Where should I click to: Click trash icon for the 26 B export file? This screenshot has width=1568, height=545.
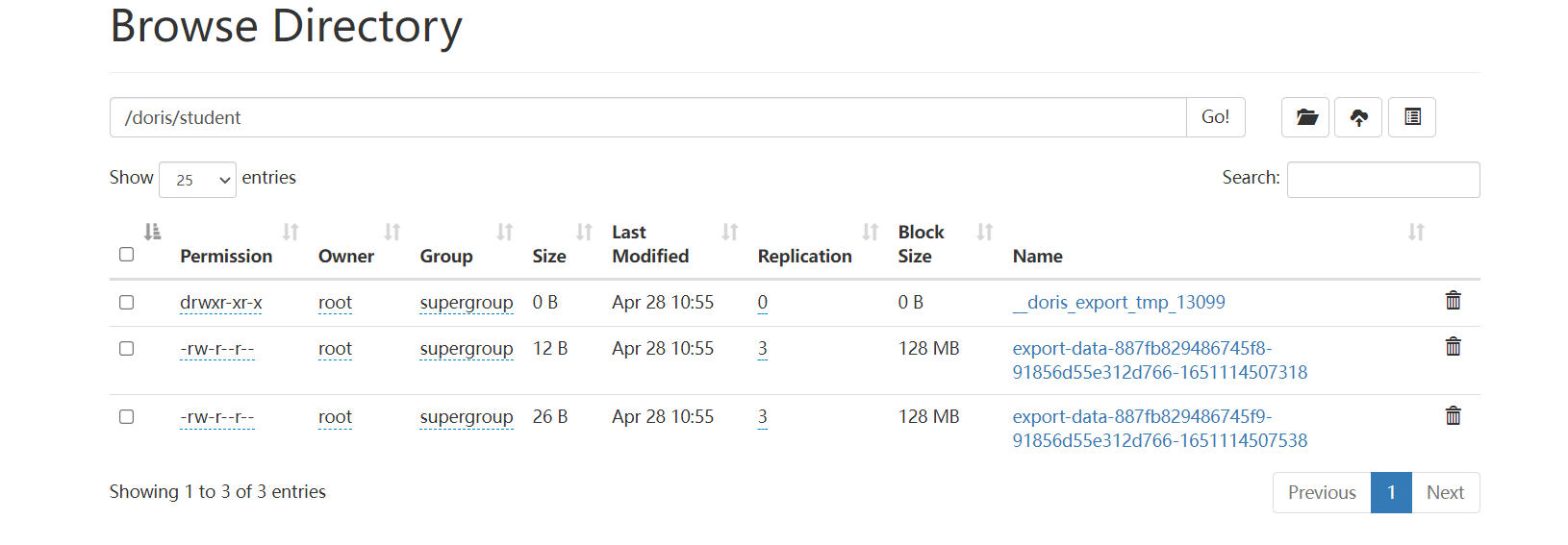point(1453,415)
